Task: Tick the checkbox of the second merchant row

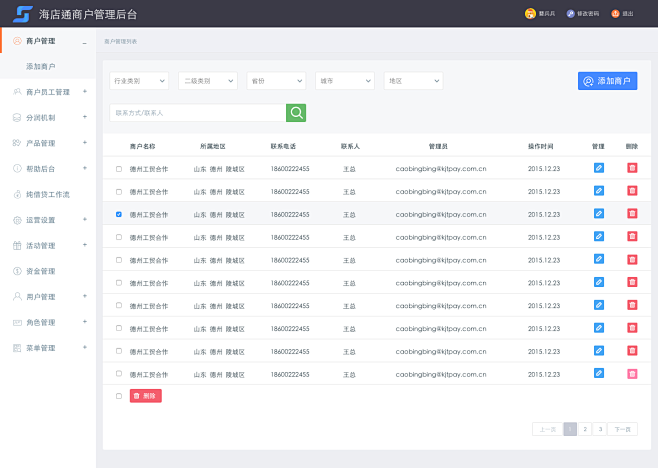Action: click(x=119, y=192)
